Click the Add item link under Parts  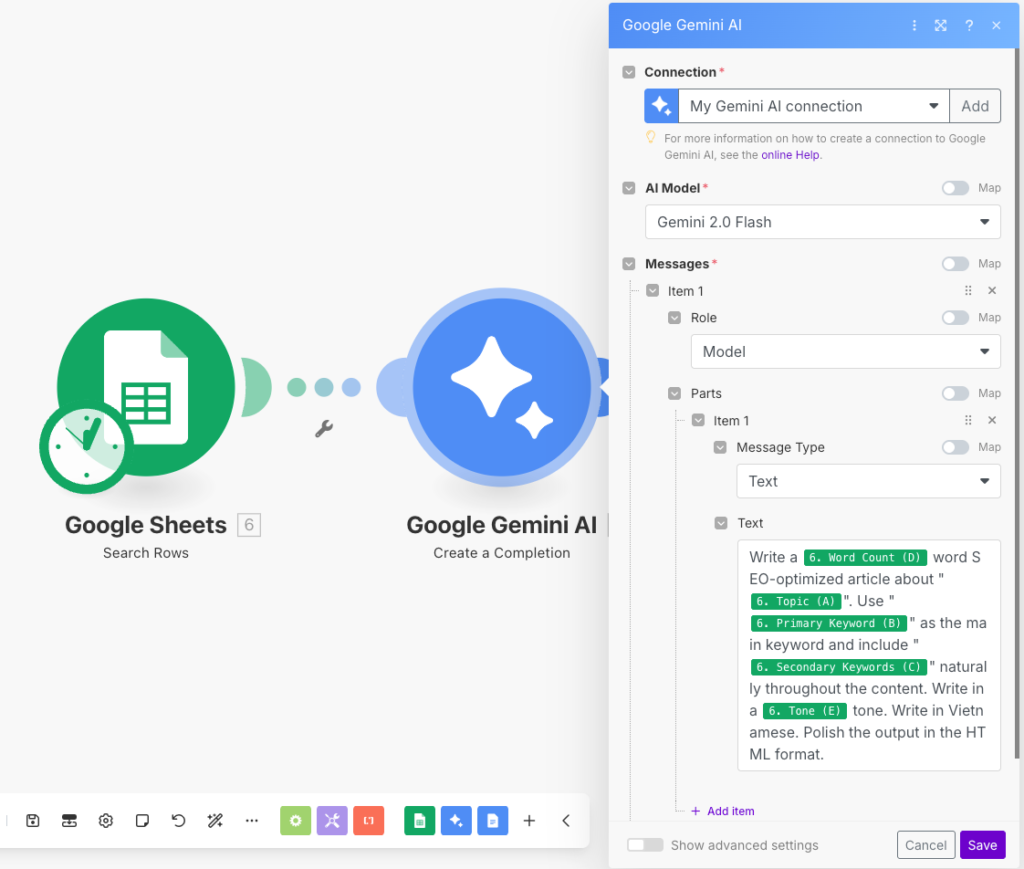click(x=723, y=811)
